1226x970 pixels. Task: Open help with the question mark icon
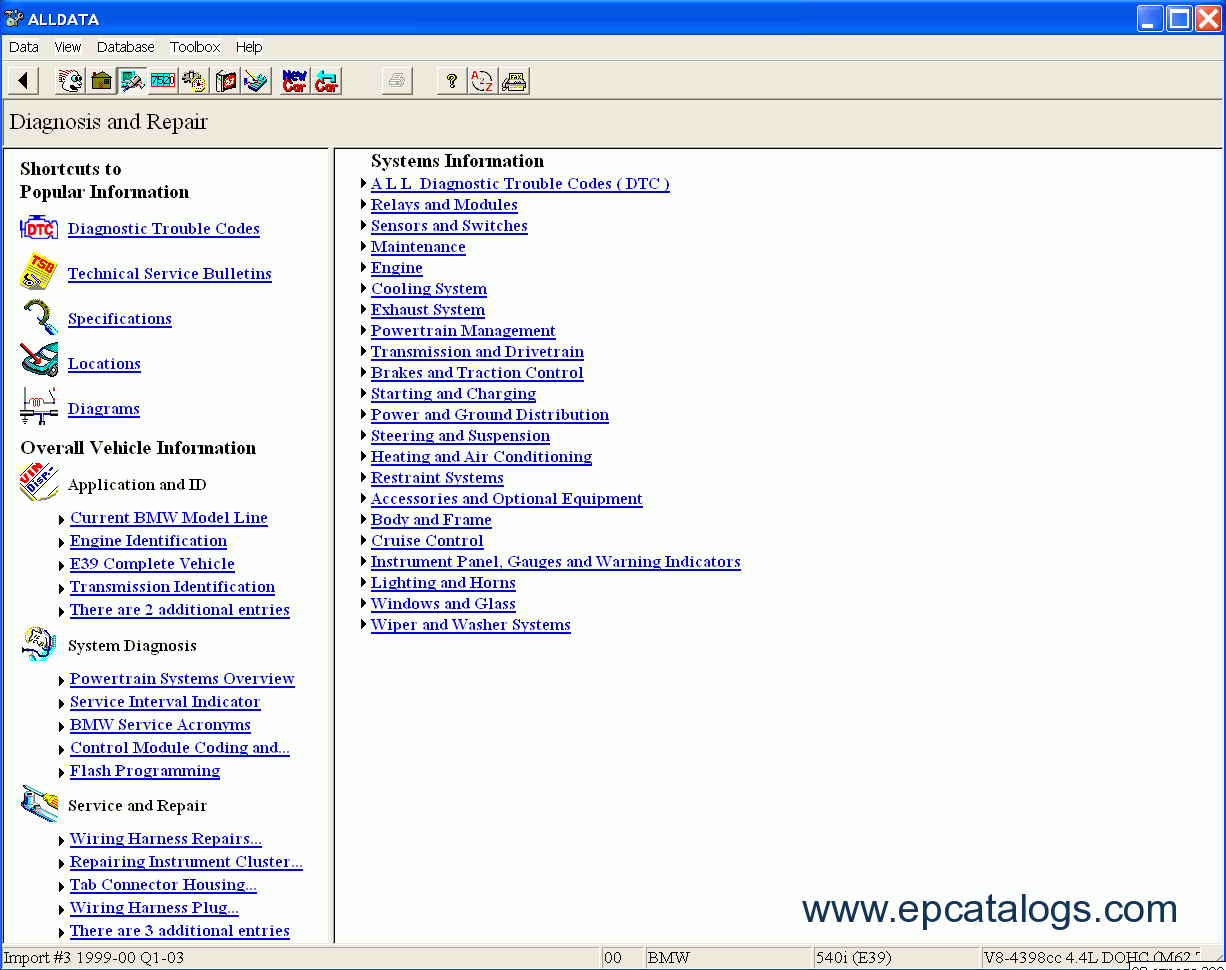(451, 81)
